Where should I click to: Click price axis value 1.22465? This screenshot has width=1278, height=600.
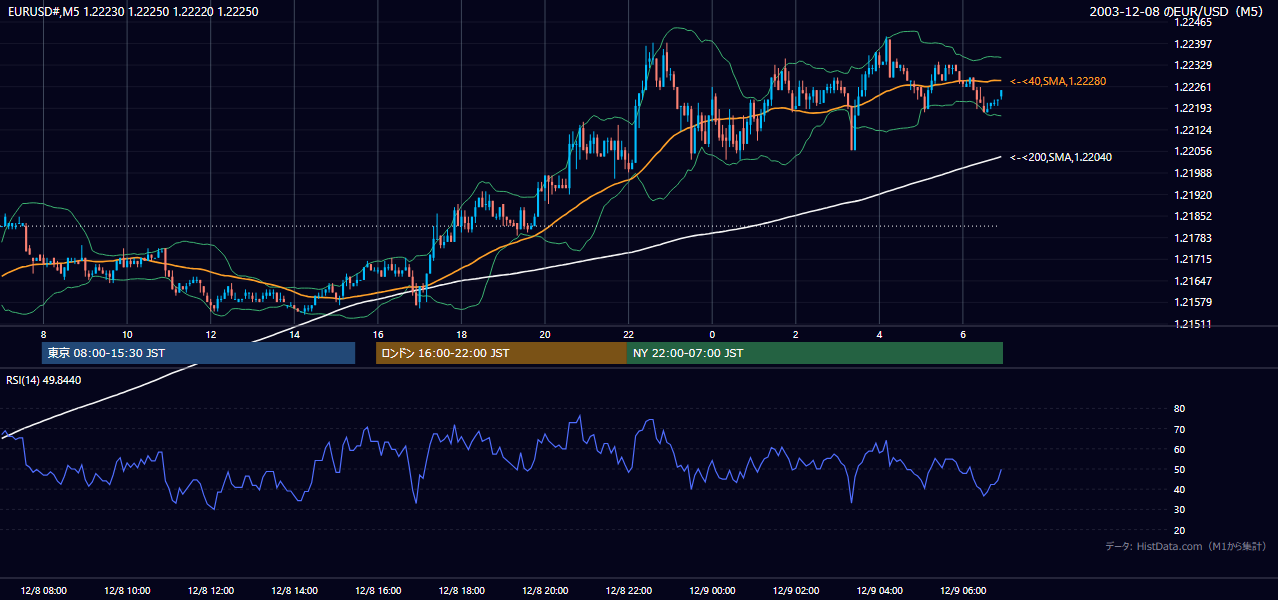click(1192, 22)
